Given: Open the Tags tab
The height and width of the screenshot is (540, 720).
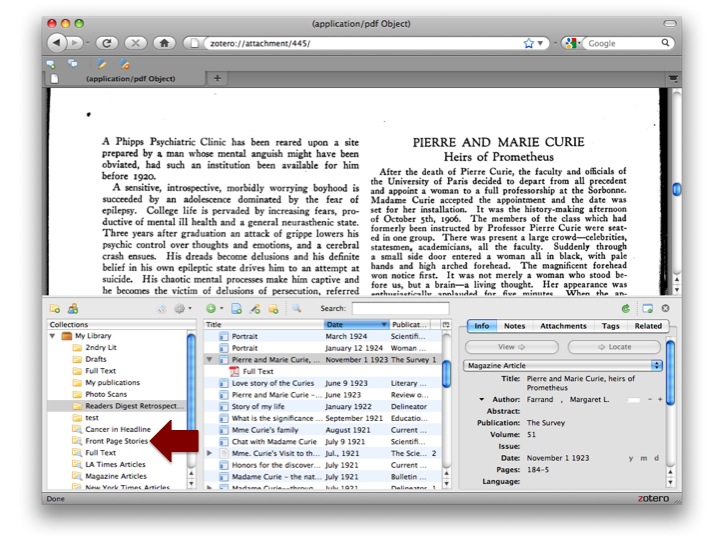Looking at the screenshot, I should pyautogui.click(x=611, y=326).
